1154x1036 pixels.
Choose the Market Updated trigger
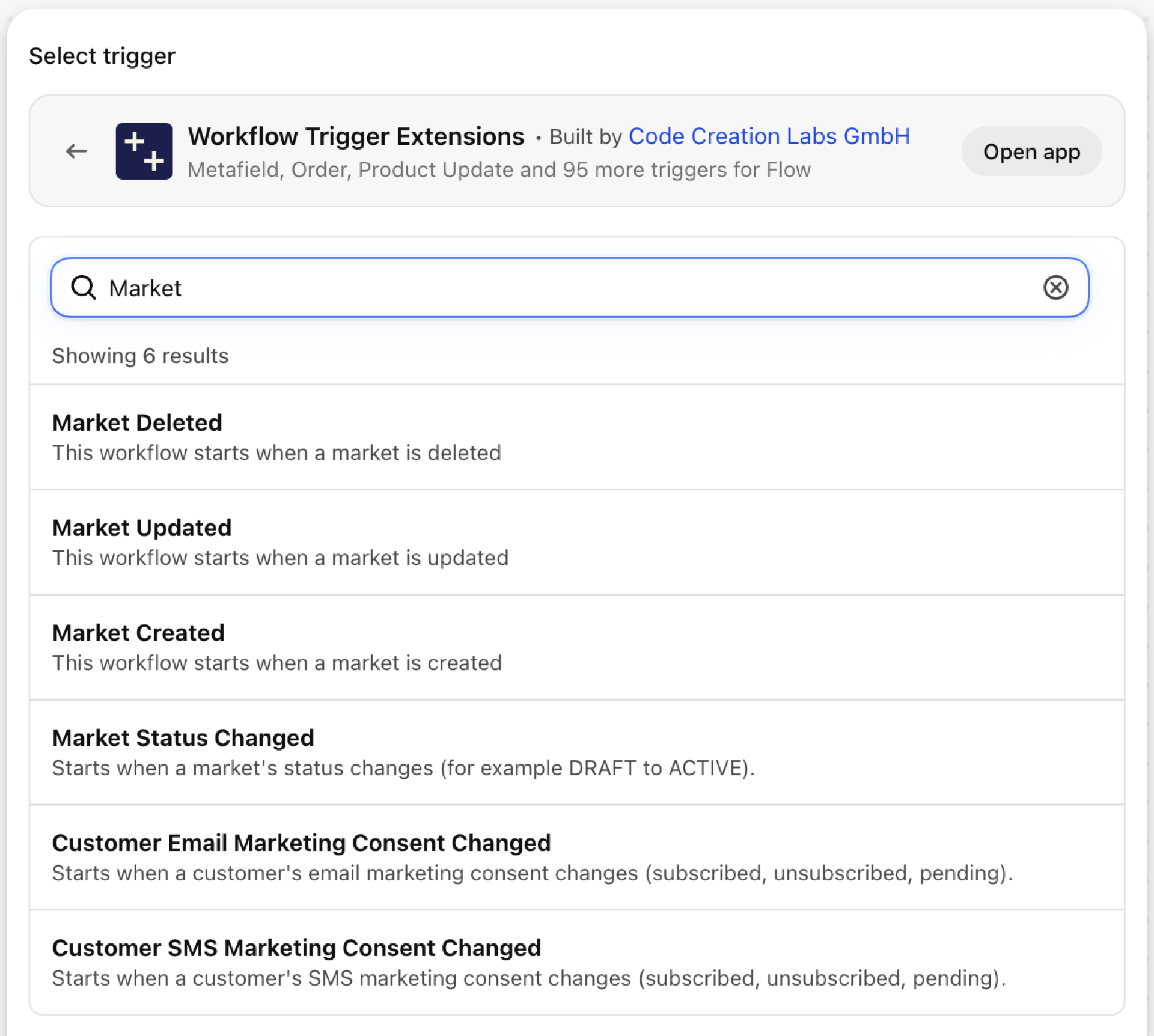(x=577, y=542)
